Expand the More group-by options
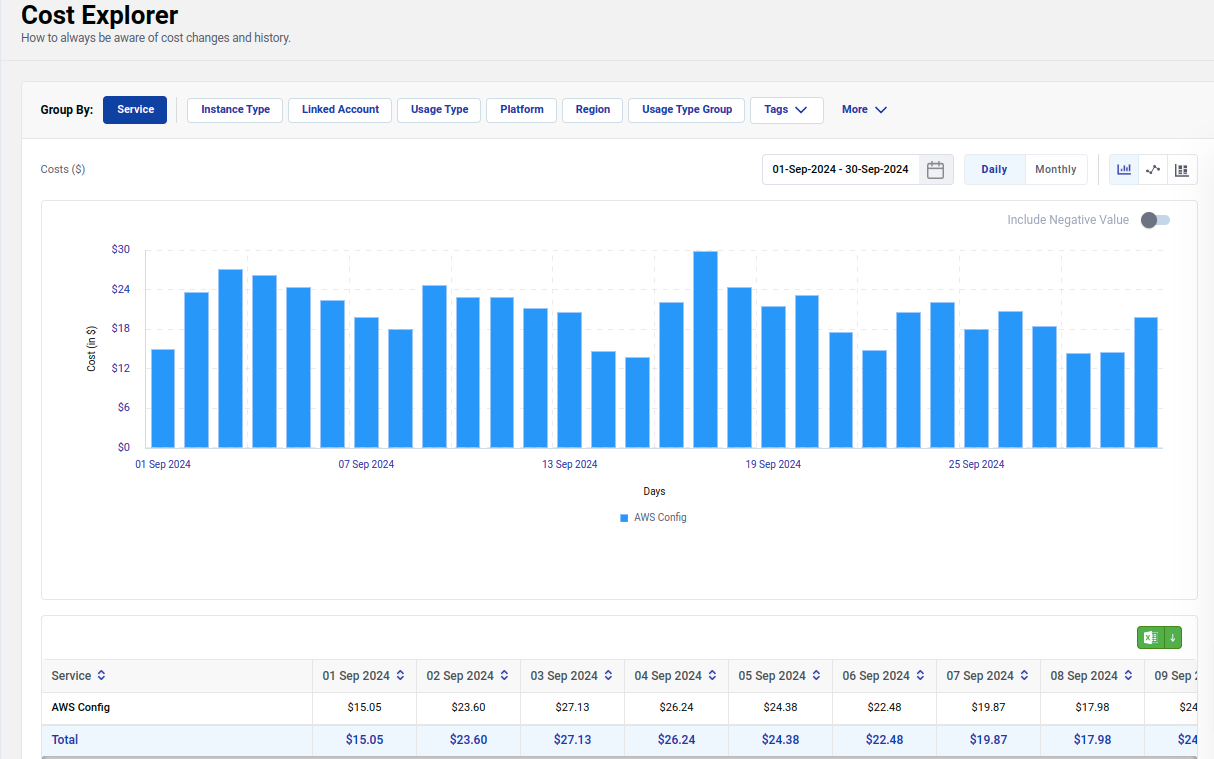The height and width of the screenshot is (759, 1214). 864,110
